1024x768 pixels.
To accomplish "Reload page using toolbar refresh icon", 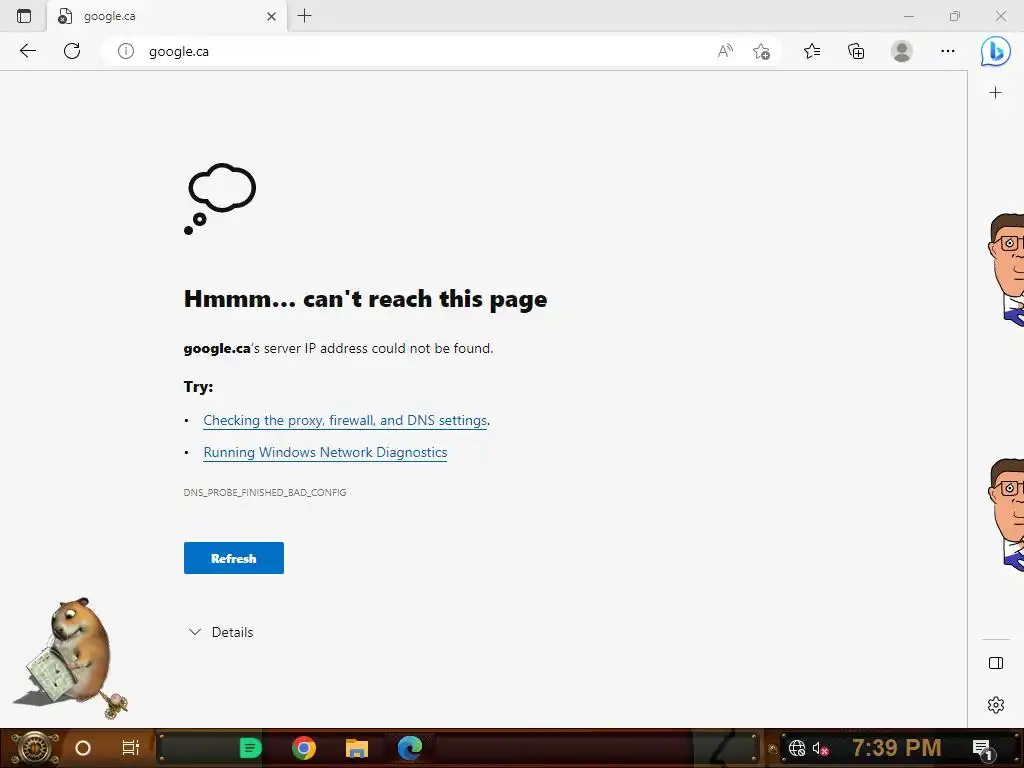I will pyautogui.click(x=72, y=51).
